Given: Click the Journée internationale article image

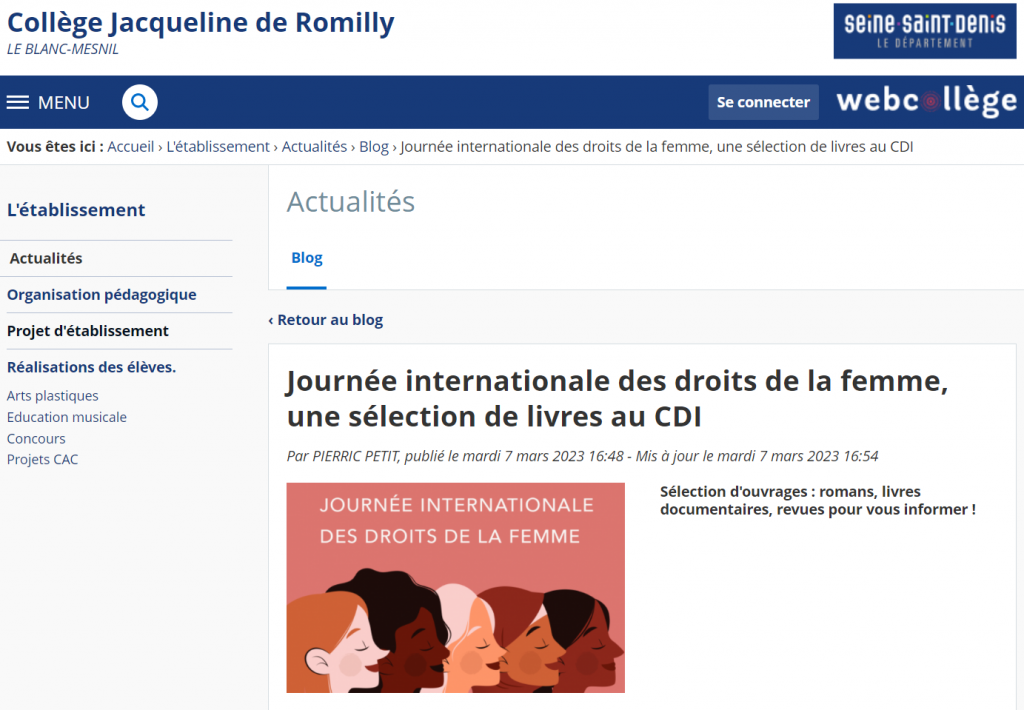Looking at the screenshot, I should (455, 588).
